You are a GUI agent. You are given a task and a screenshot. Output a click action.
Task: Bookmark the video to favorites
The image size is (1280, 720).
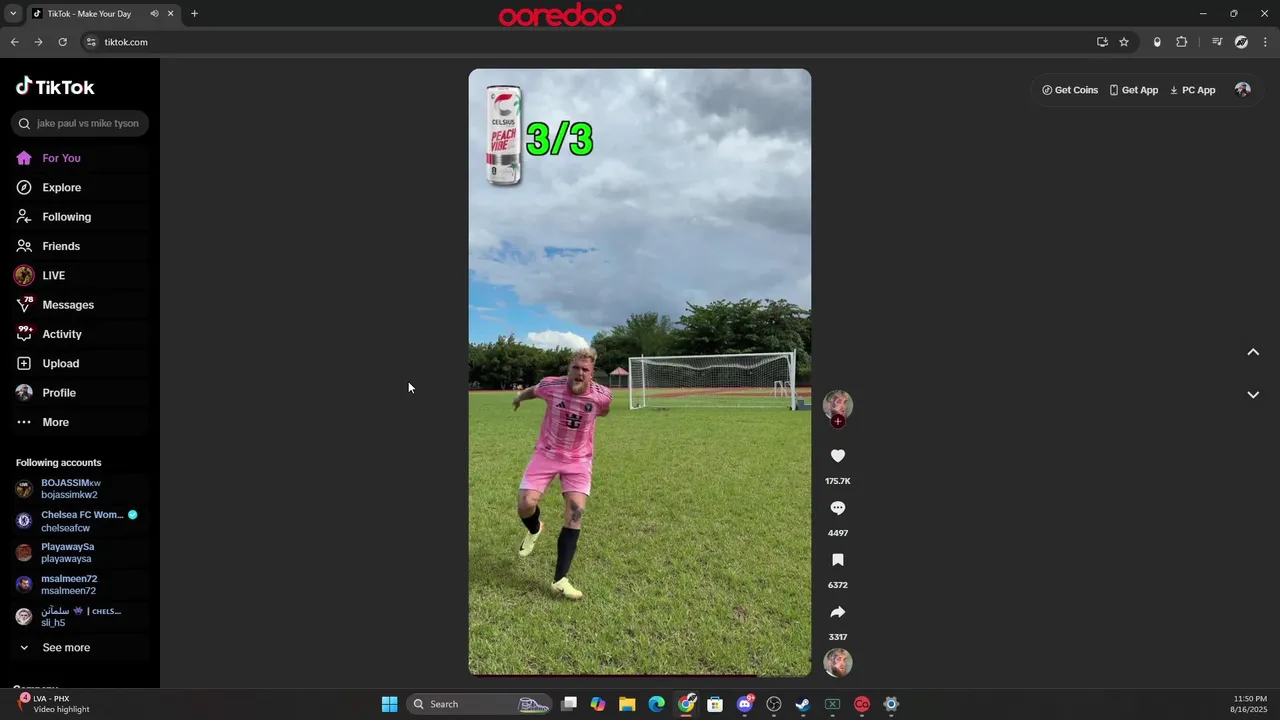pos(838,560)
